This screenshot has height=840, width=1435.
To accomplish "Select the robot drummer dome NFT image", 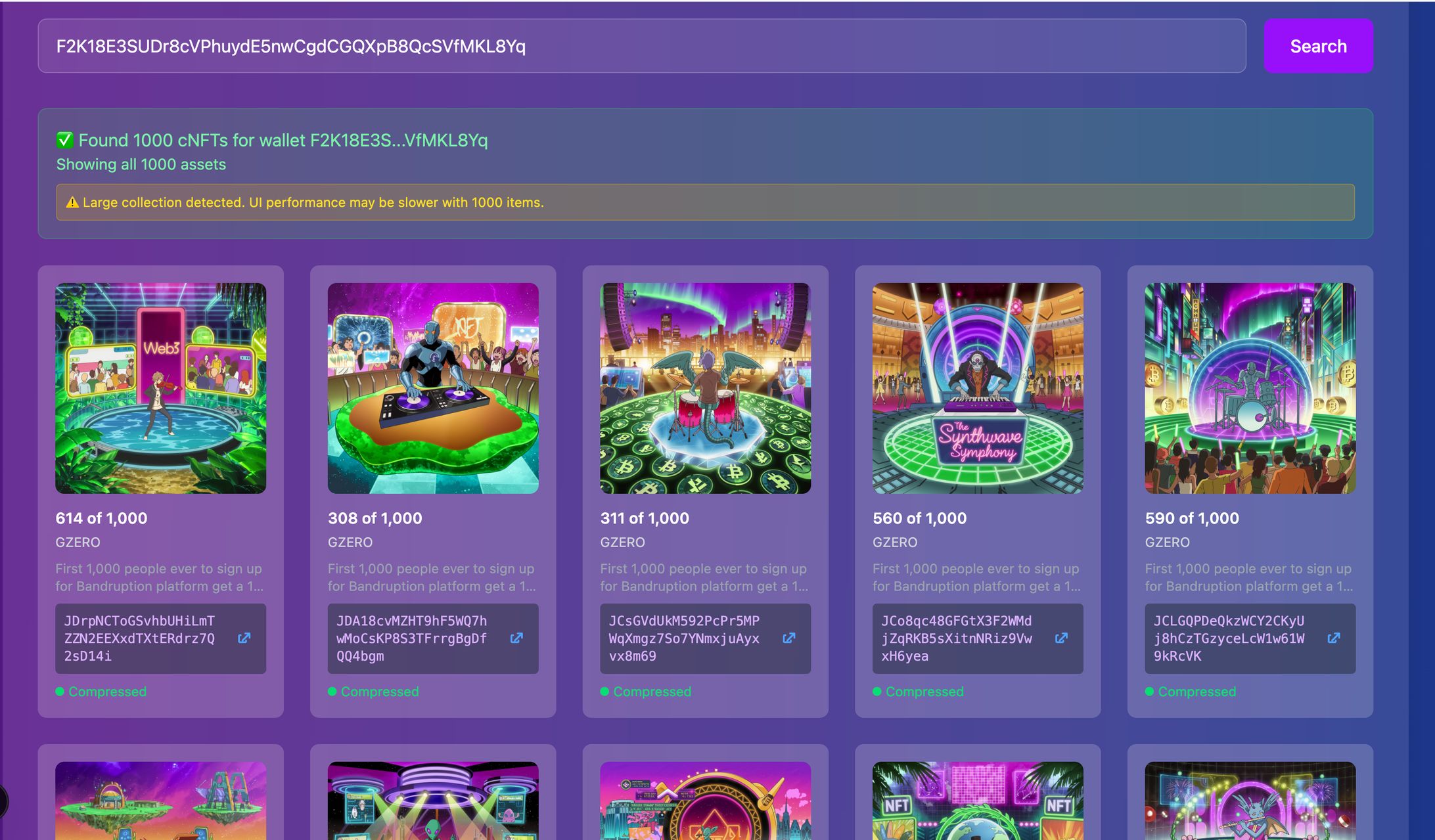I will click(1250, 388).
